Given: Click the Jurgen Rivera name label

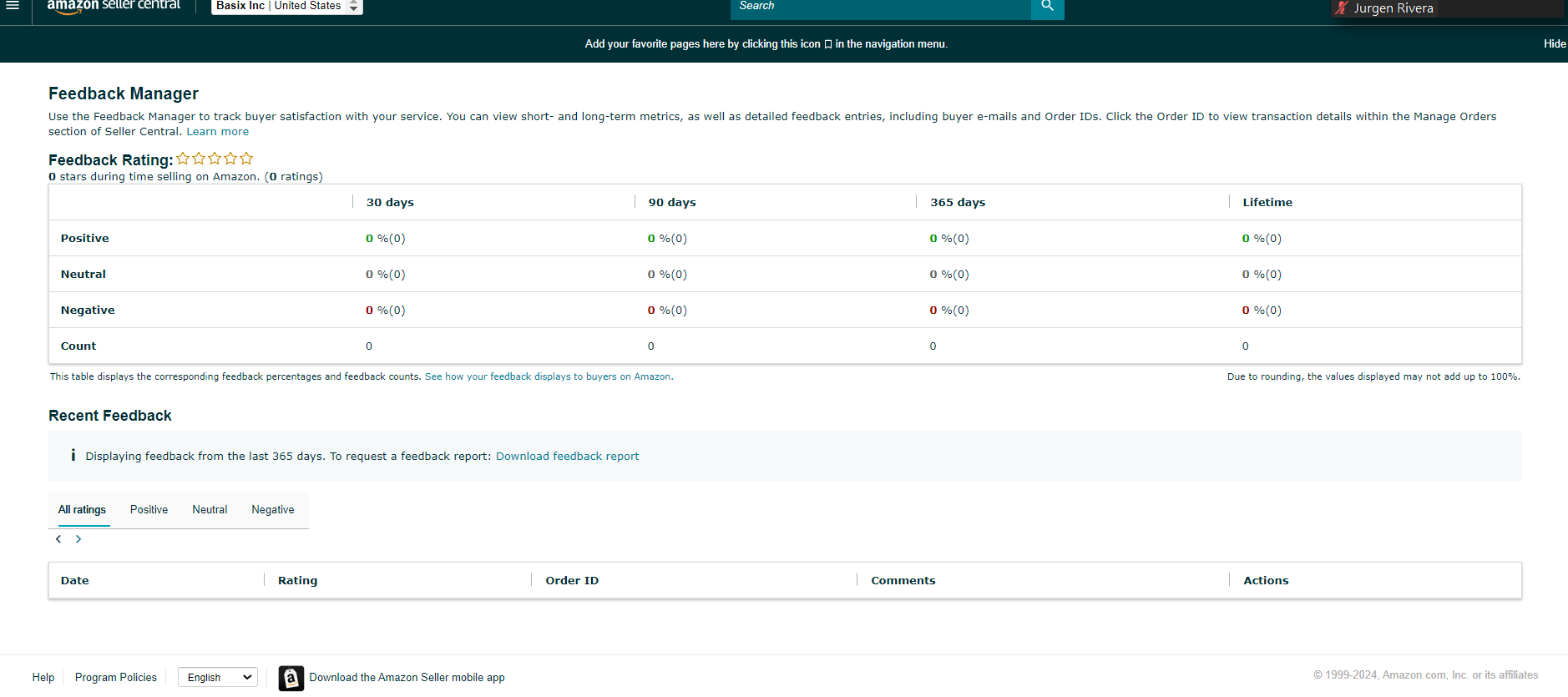Looking at the screenshot, I should click(x=1393, y=8).
